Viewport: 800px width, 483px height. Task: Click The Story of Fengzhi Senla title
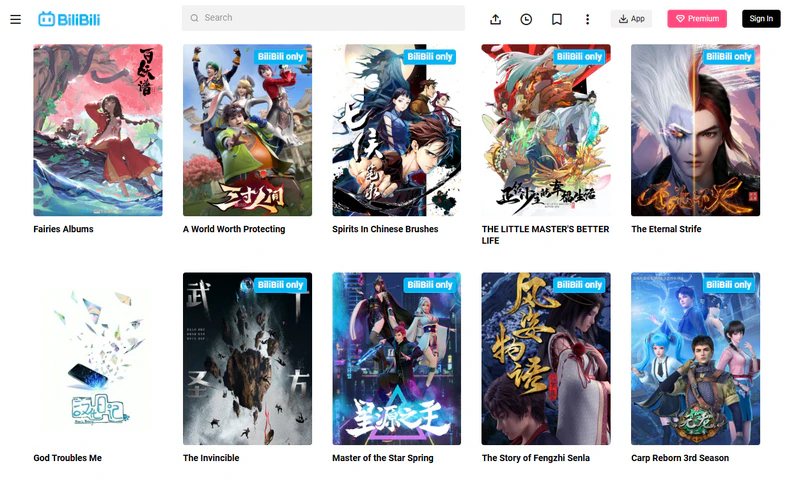click(536, 458)
